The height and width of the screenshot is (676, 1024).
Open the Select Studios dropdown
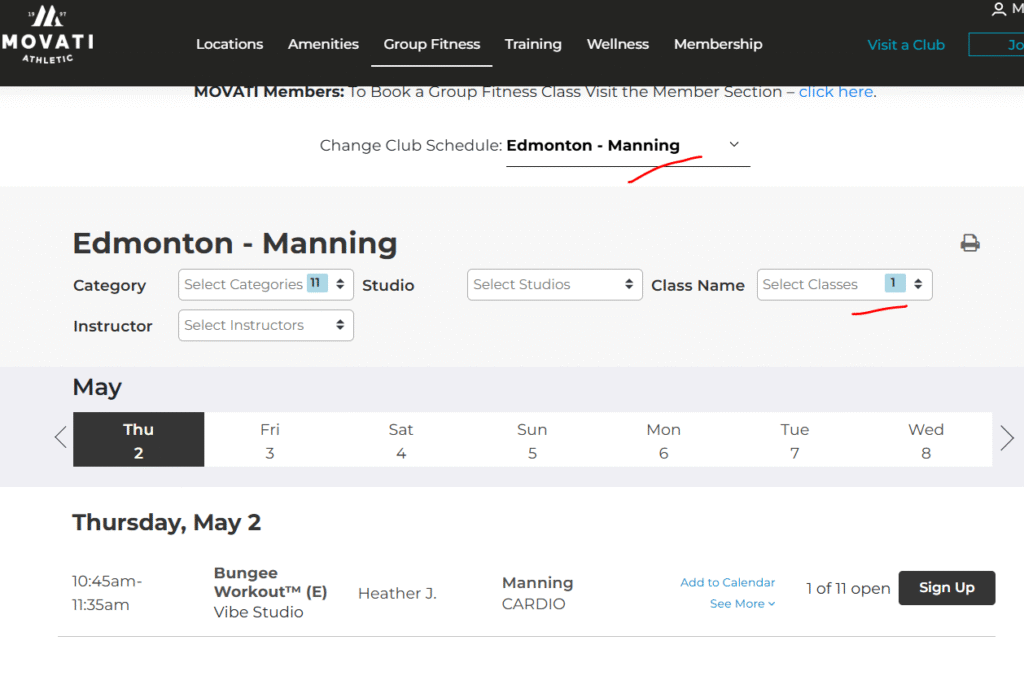coord(554,285)
